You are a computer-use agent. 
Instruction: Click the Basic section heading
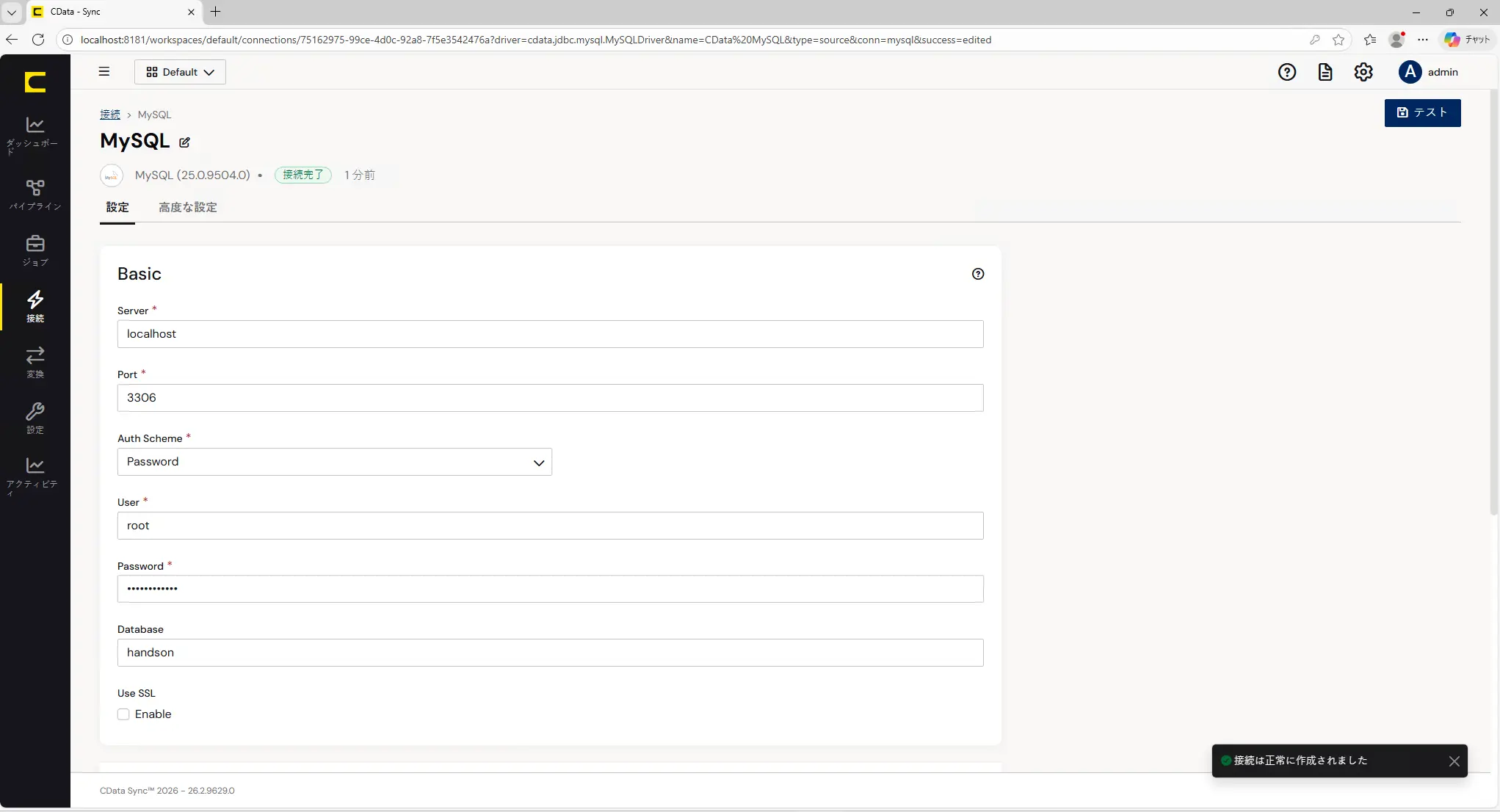click(140, 274)
